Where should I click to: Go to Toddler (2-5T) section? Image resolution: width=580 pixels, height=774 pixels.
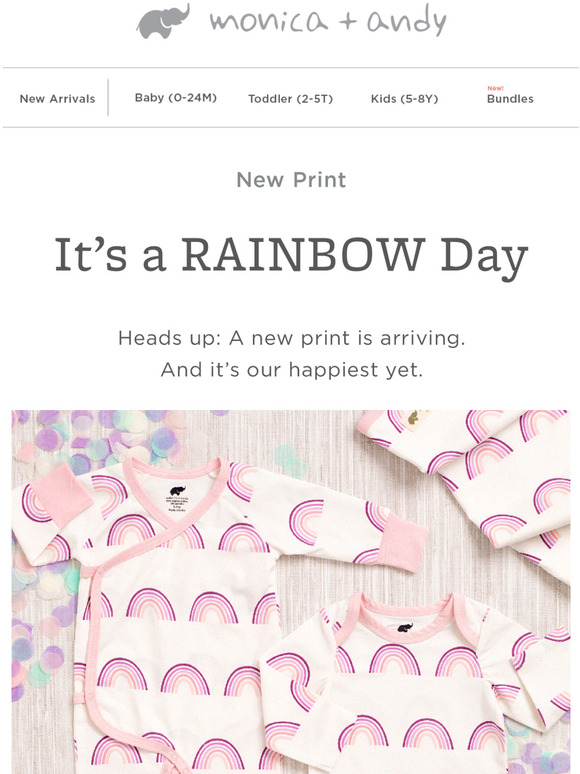coord(290,99)
